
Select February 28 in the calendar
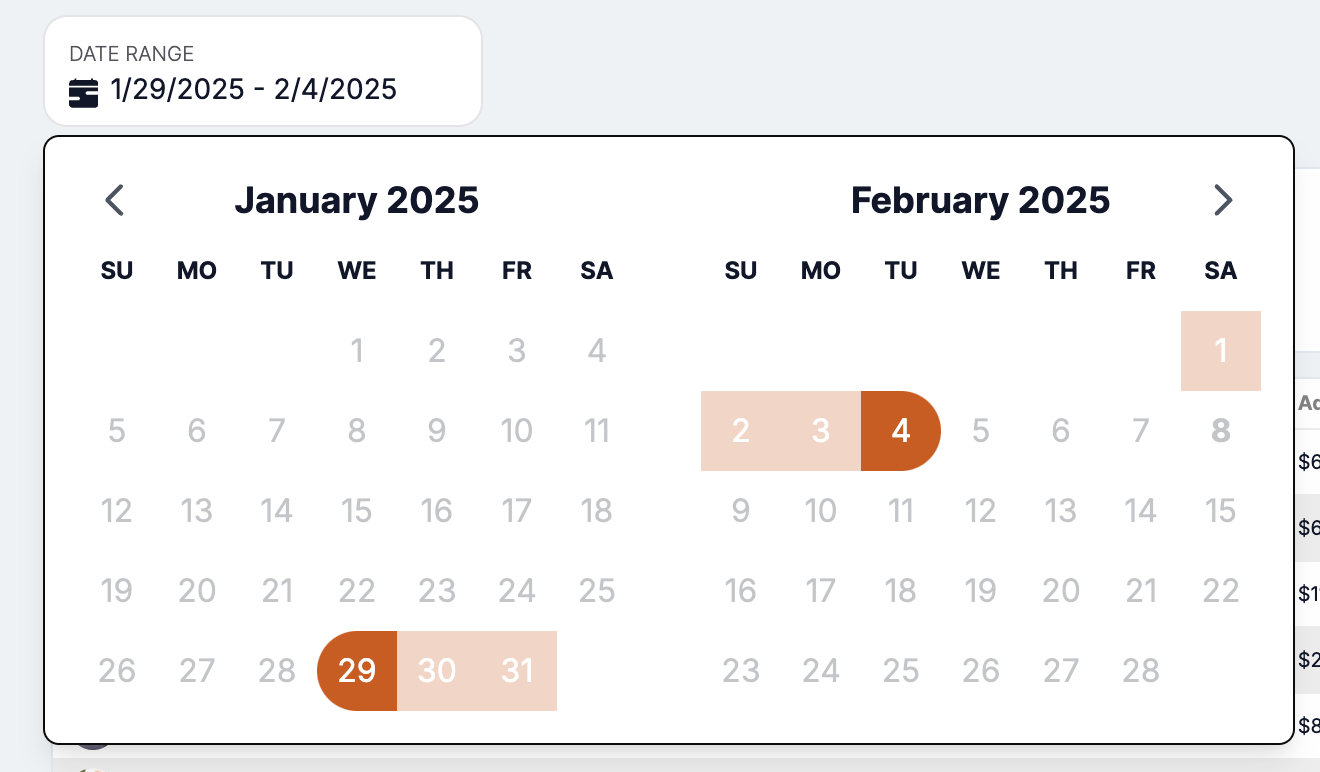(1141, 671)
